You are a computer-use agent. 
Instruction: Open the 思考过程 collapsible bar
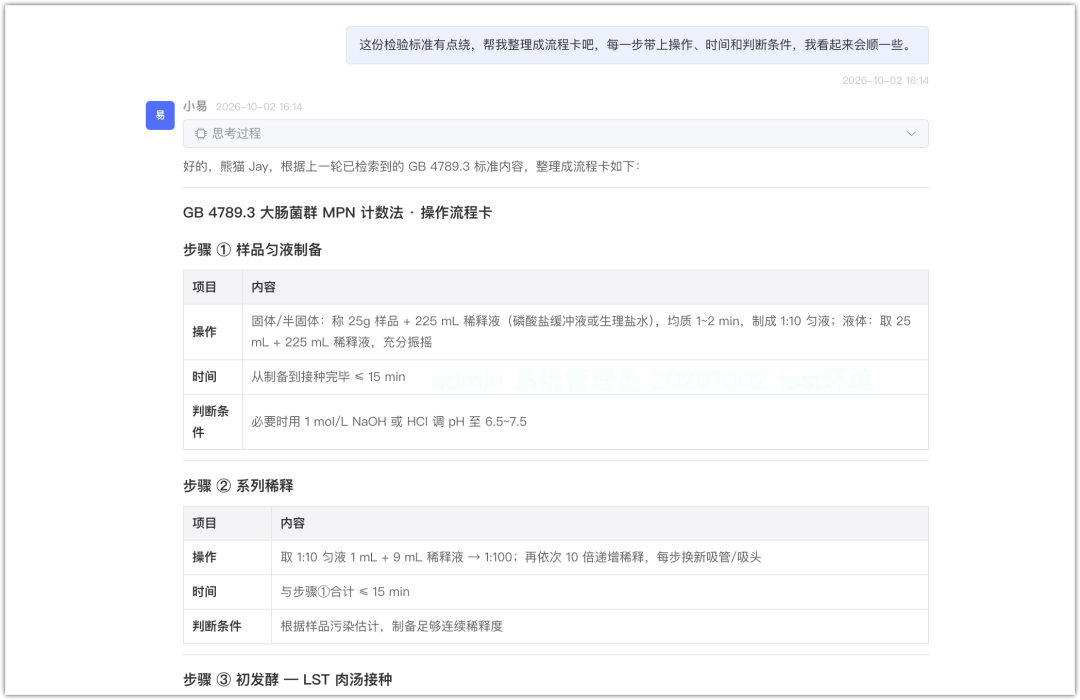[555, 134]
